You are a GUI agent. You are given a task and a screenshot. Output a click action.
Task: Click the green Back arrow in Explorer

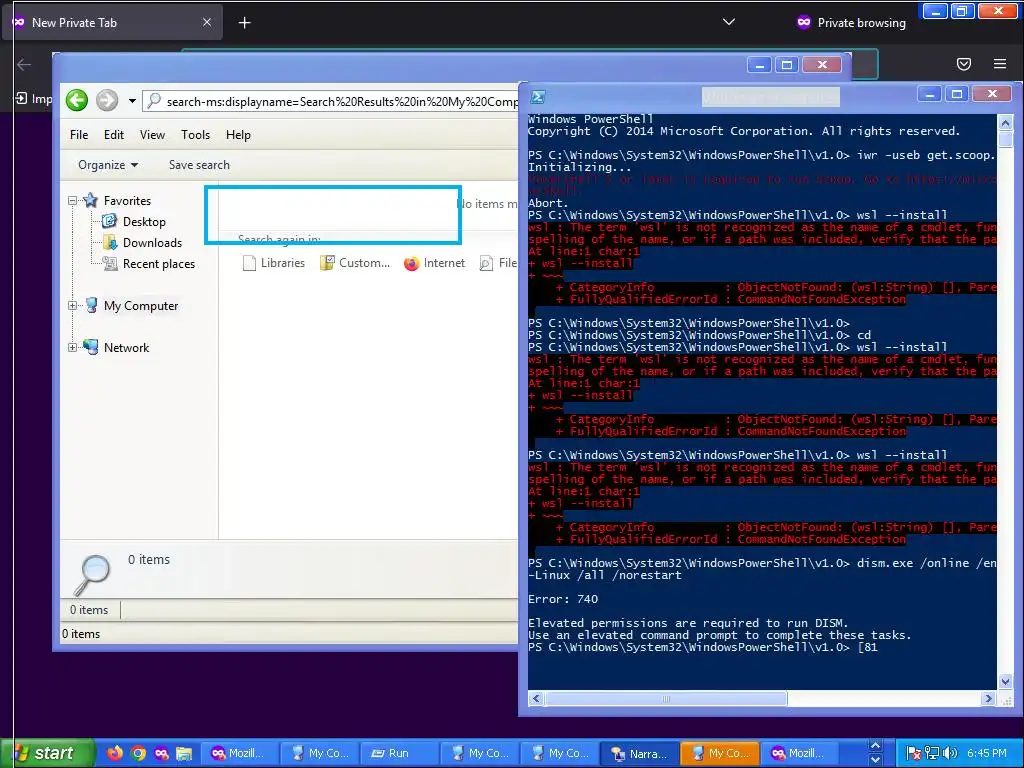click(77, 101)
